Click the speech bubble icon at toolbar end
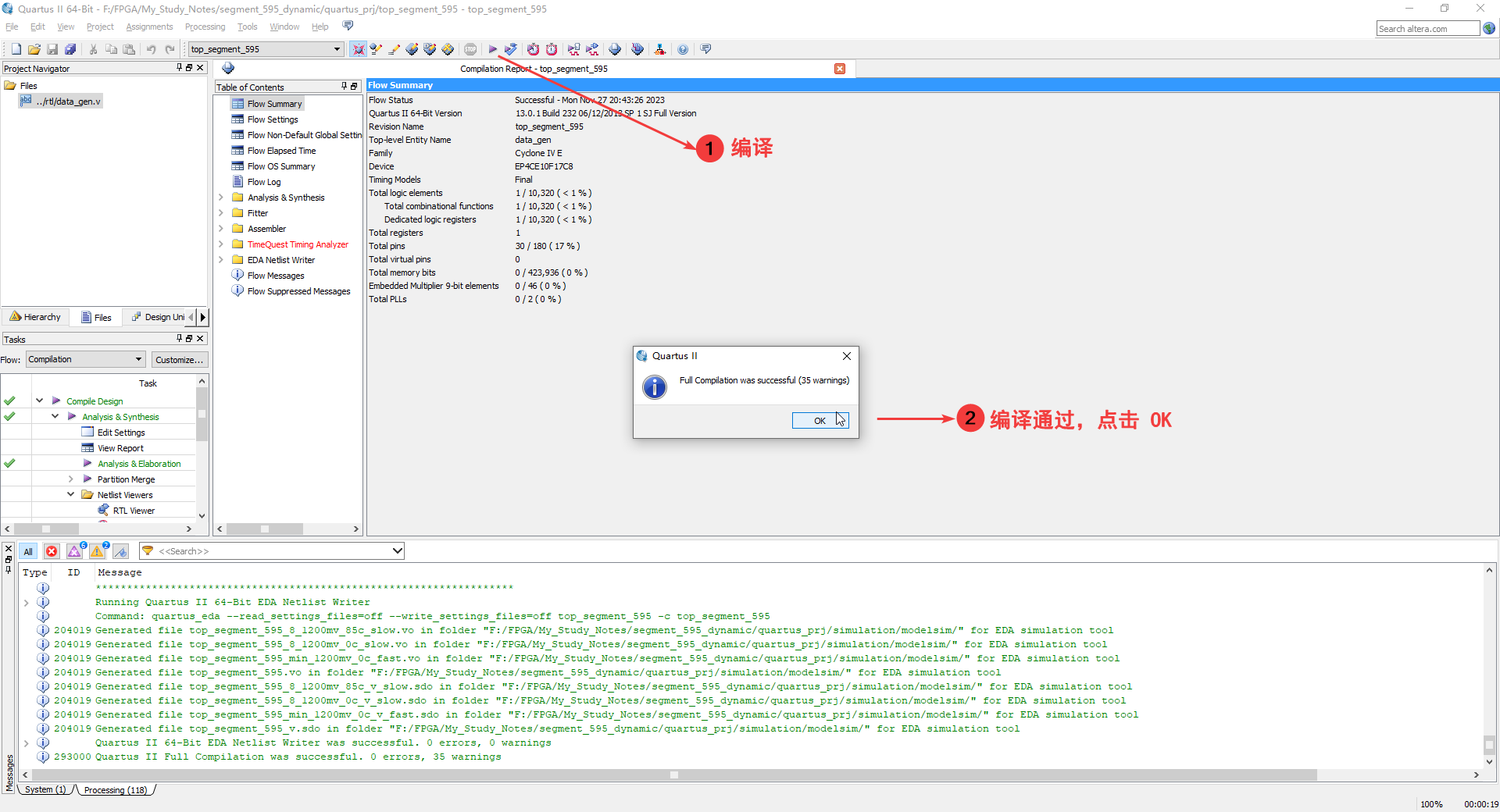The image size is (1500, 812). pyautogui.click(x=705, y=49)
